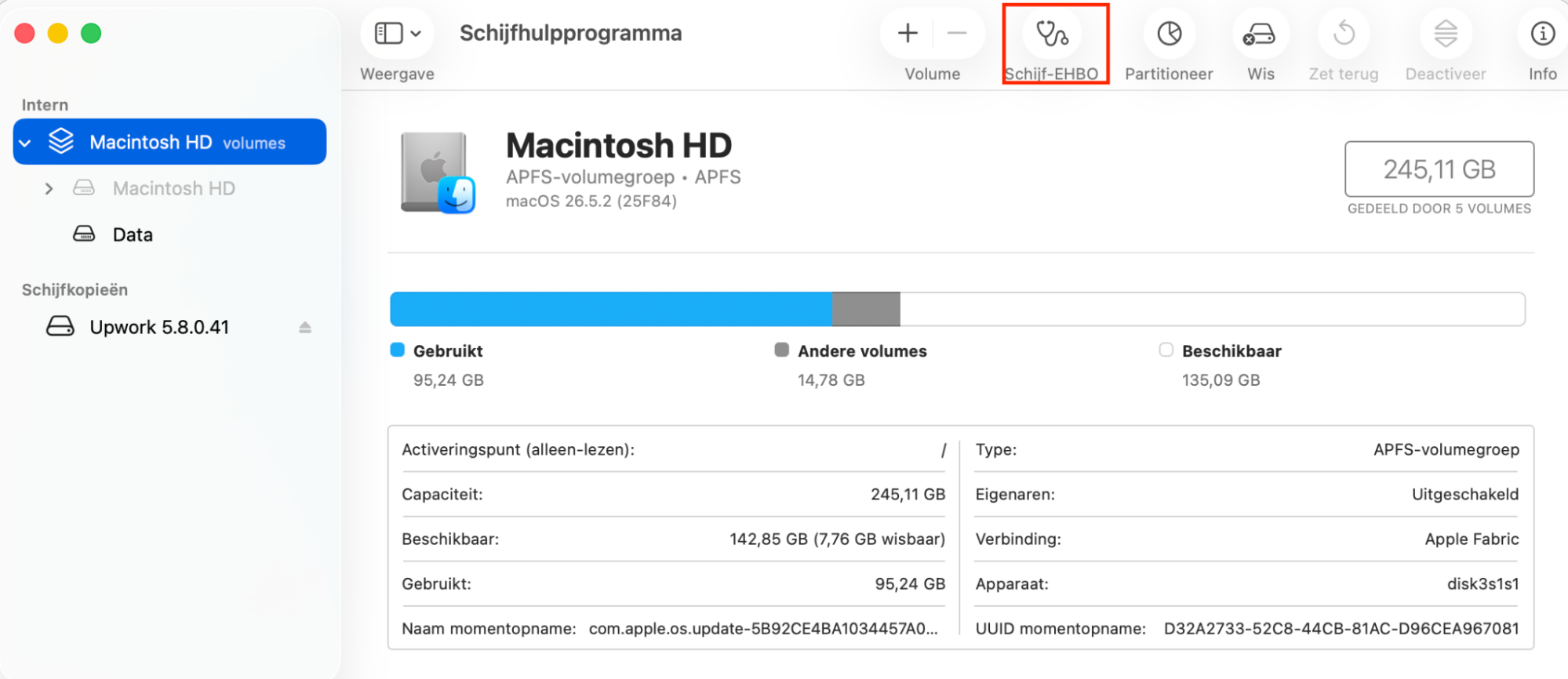Click GEDEELD DOOR 5 VOLUMES caption
This screenshot has height=679, width=1568.
point(1439,209)
